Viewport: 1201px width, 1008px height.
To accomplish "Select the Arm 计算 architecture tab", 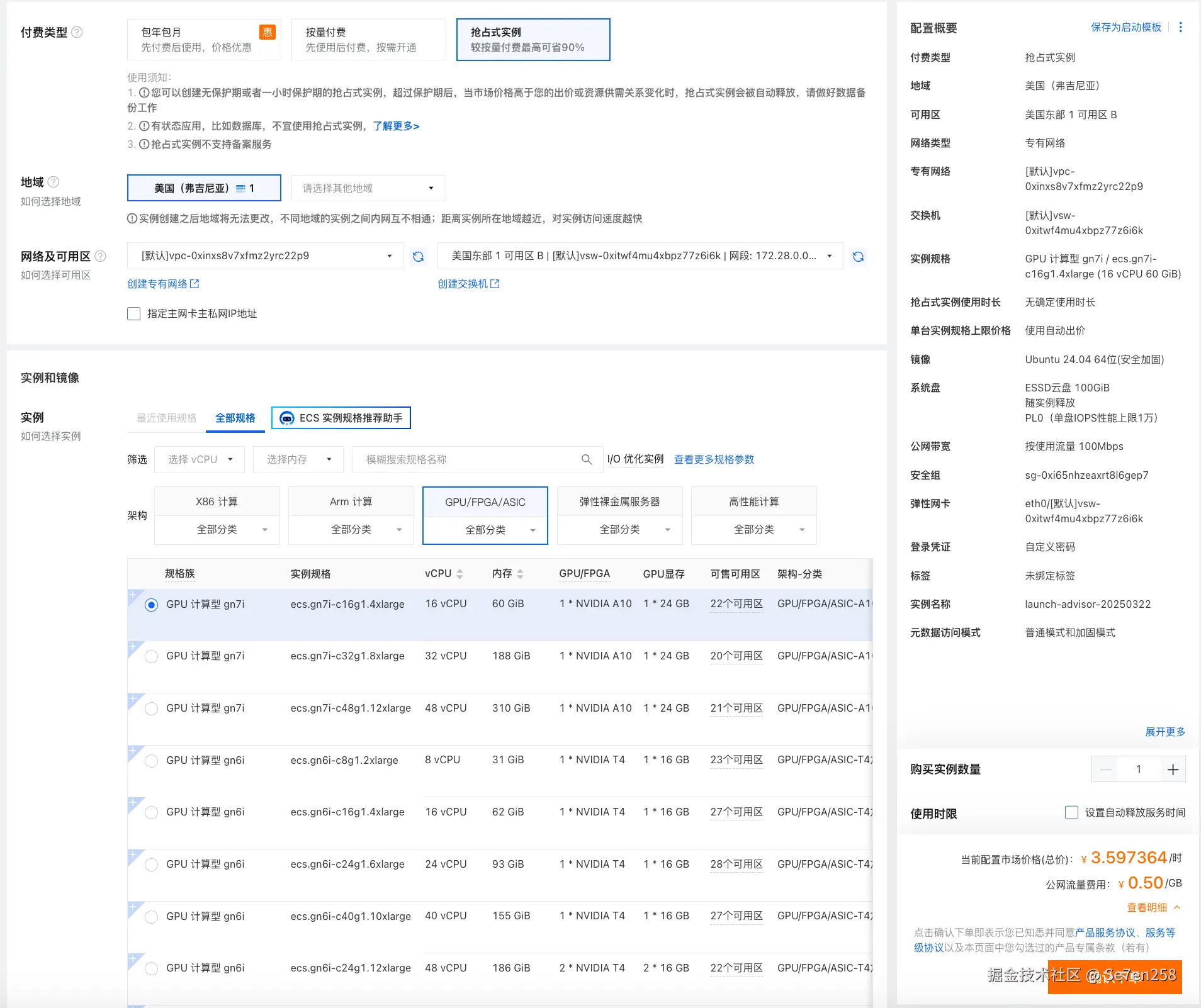I will [x=351, y=501].
